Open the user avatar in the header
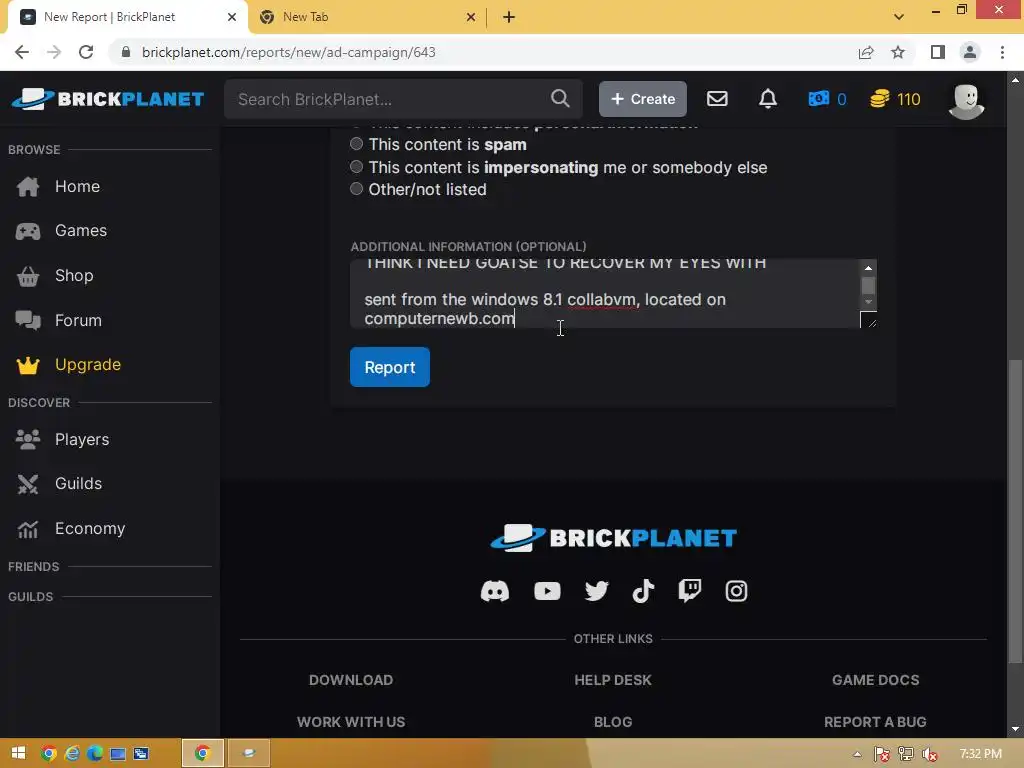This screenshot has width=1024, height=768. click(x=966, y=101)
